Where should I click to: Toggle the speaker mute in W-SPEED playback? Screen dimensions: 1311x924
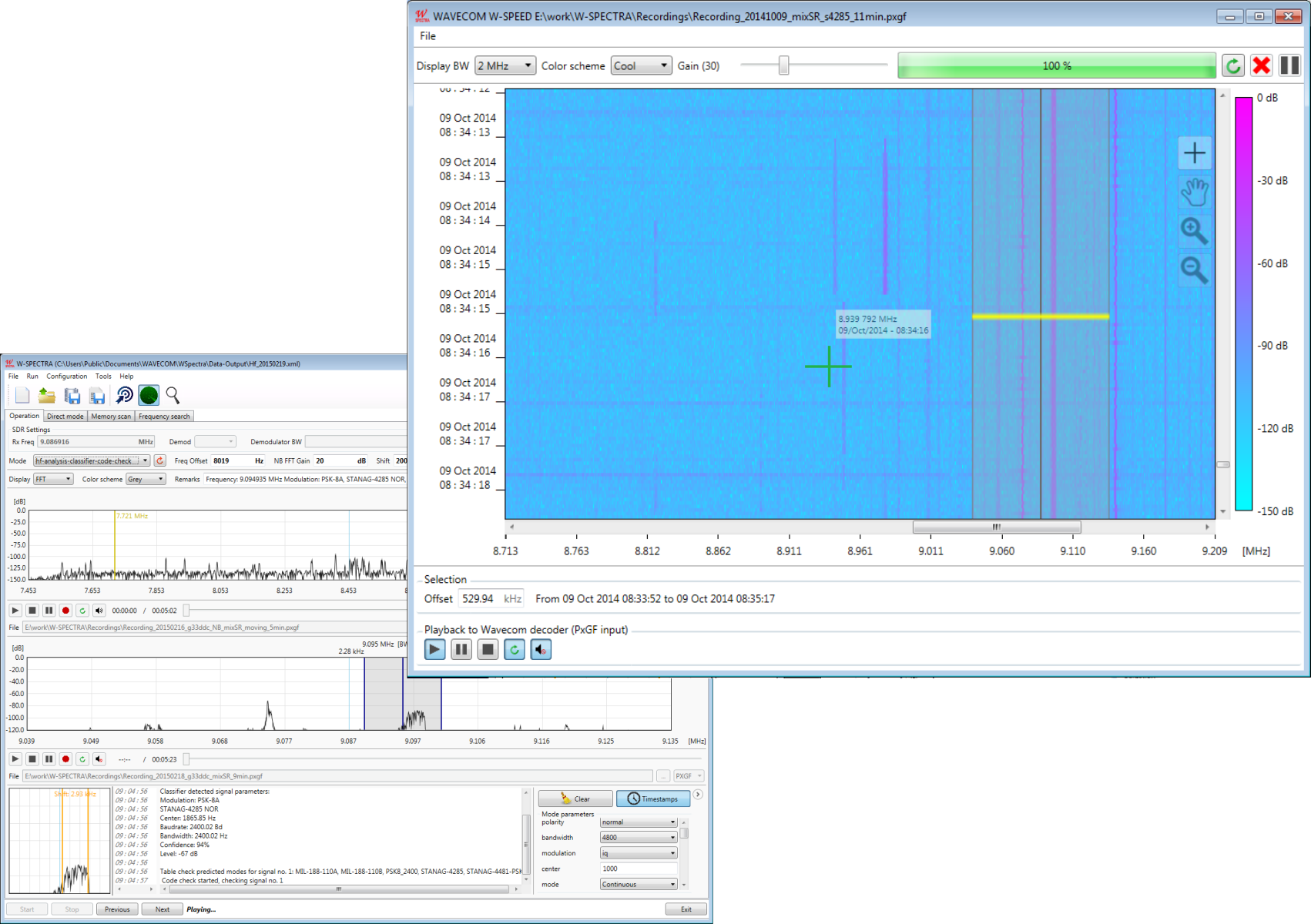click(541, 650)
